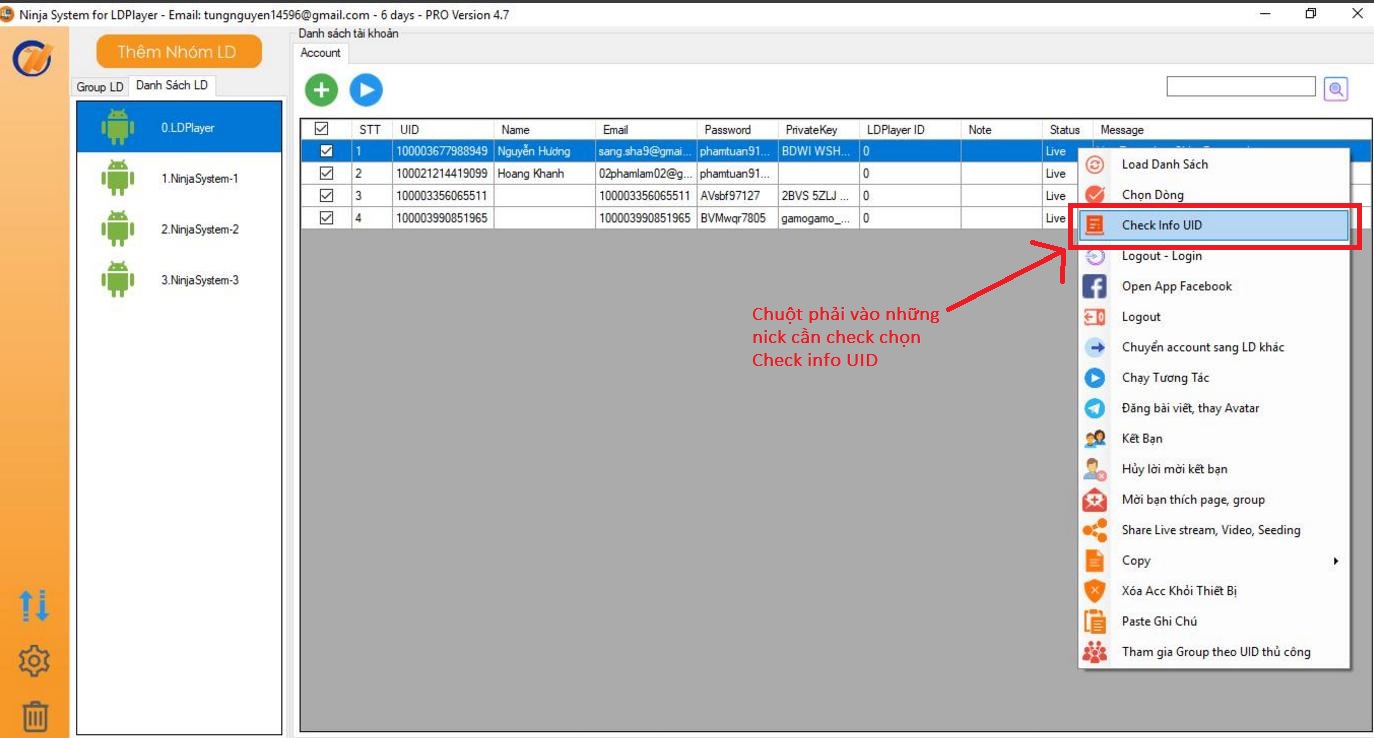
Task: Click the Thêm Nhóm LD button
Action: tap(179, 52)
